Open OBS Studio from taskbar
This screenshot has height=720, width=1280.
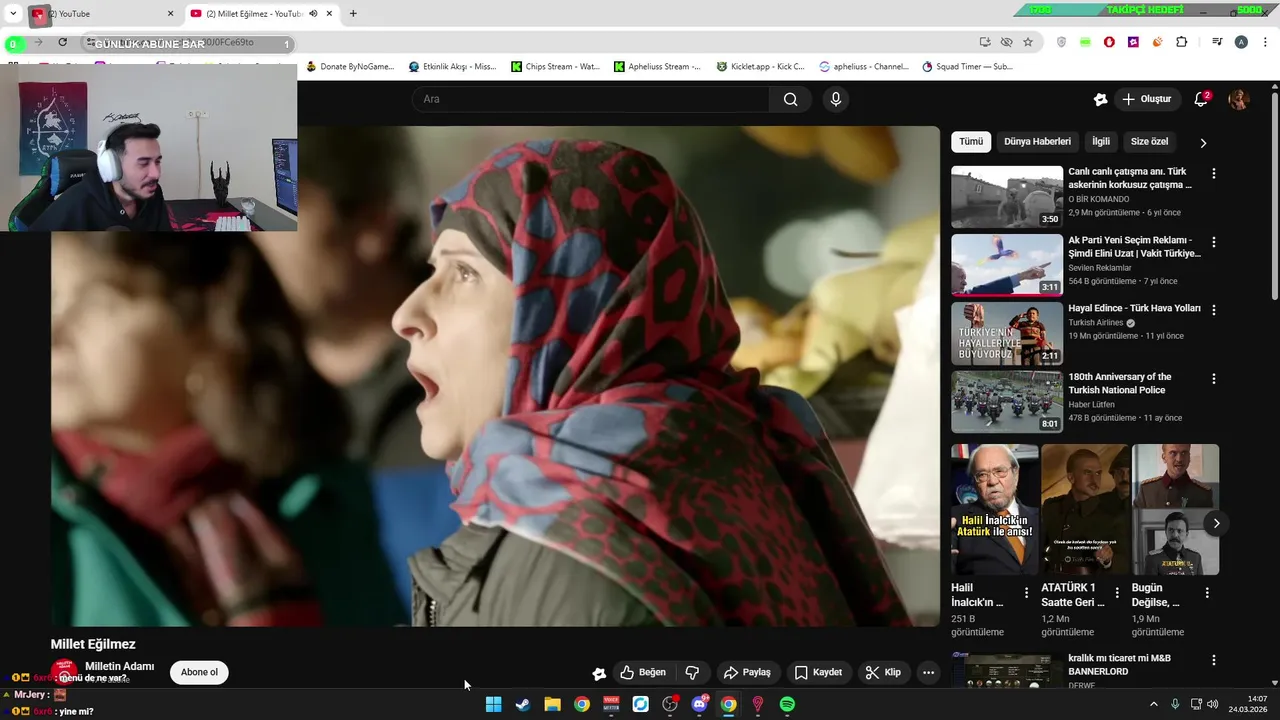(670, 704)
